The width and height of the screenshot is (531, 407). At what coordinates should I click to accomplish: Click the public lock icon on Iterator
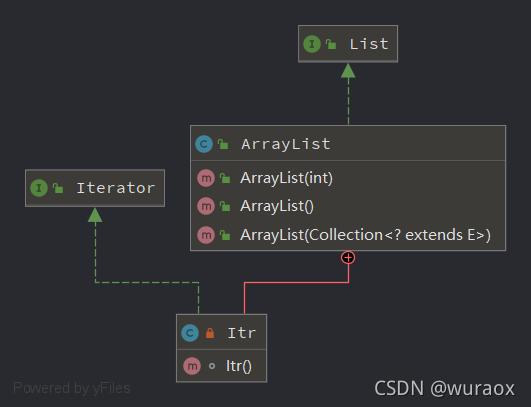click(58, 188)
